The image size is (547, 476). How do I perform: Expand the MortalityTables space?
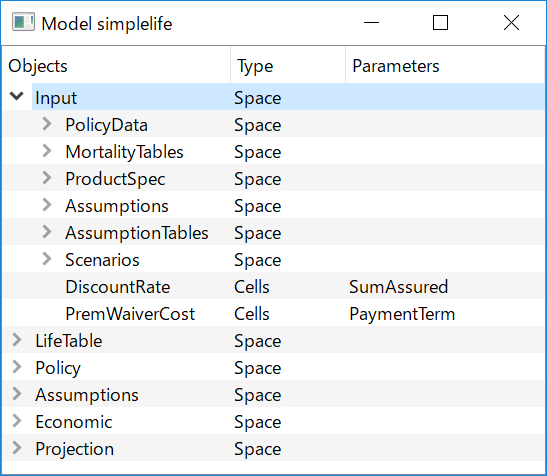coord(47,151)
